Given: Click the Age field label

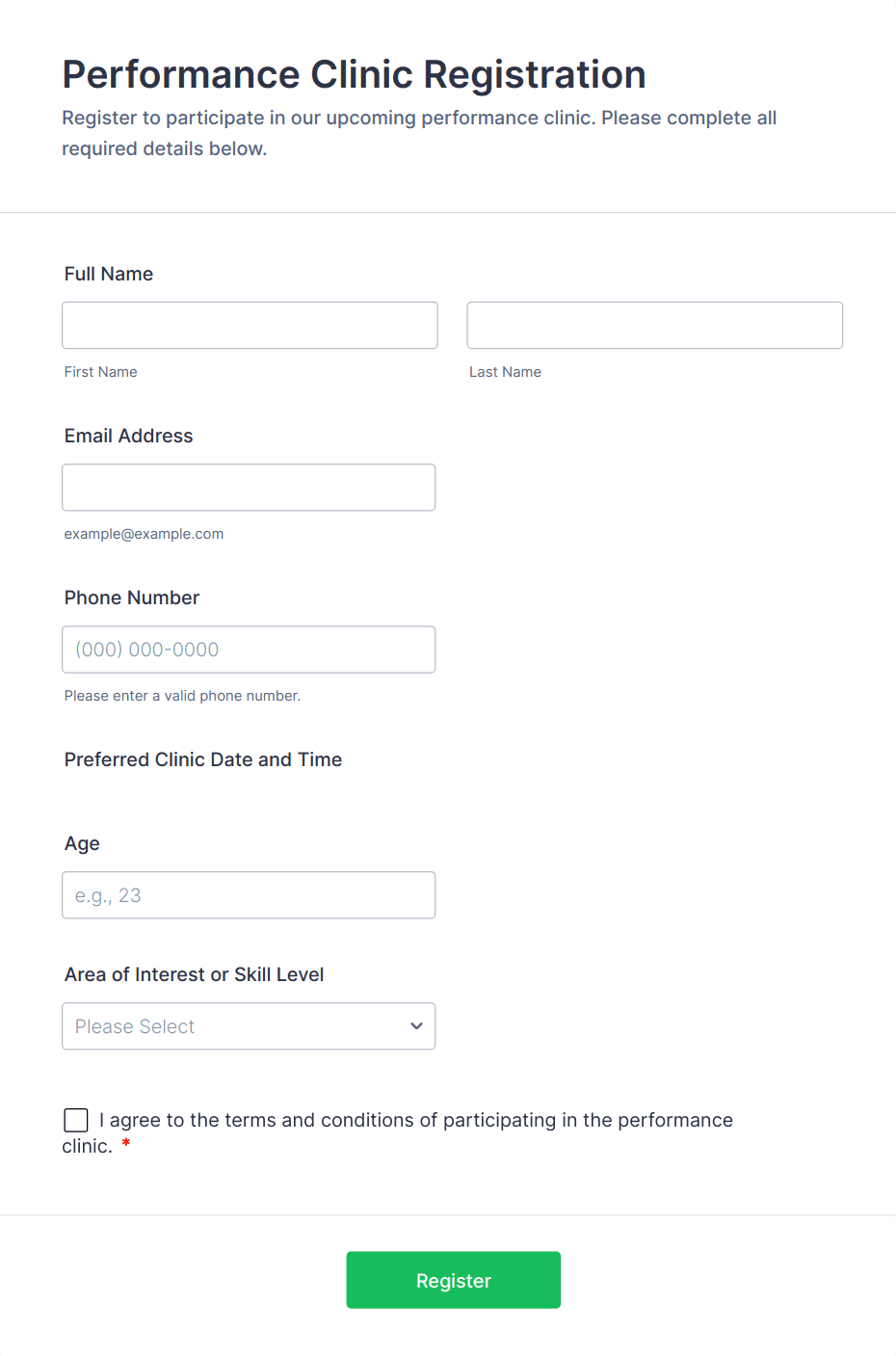Looking at the screenshot, I should click(83, 843).
